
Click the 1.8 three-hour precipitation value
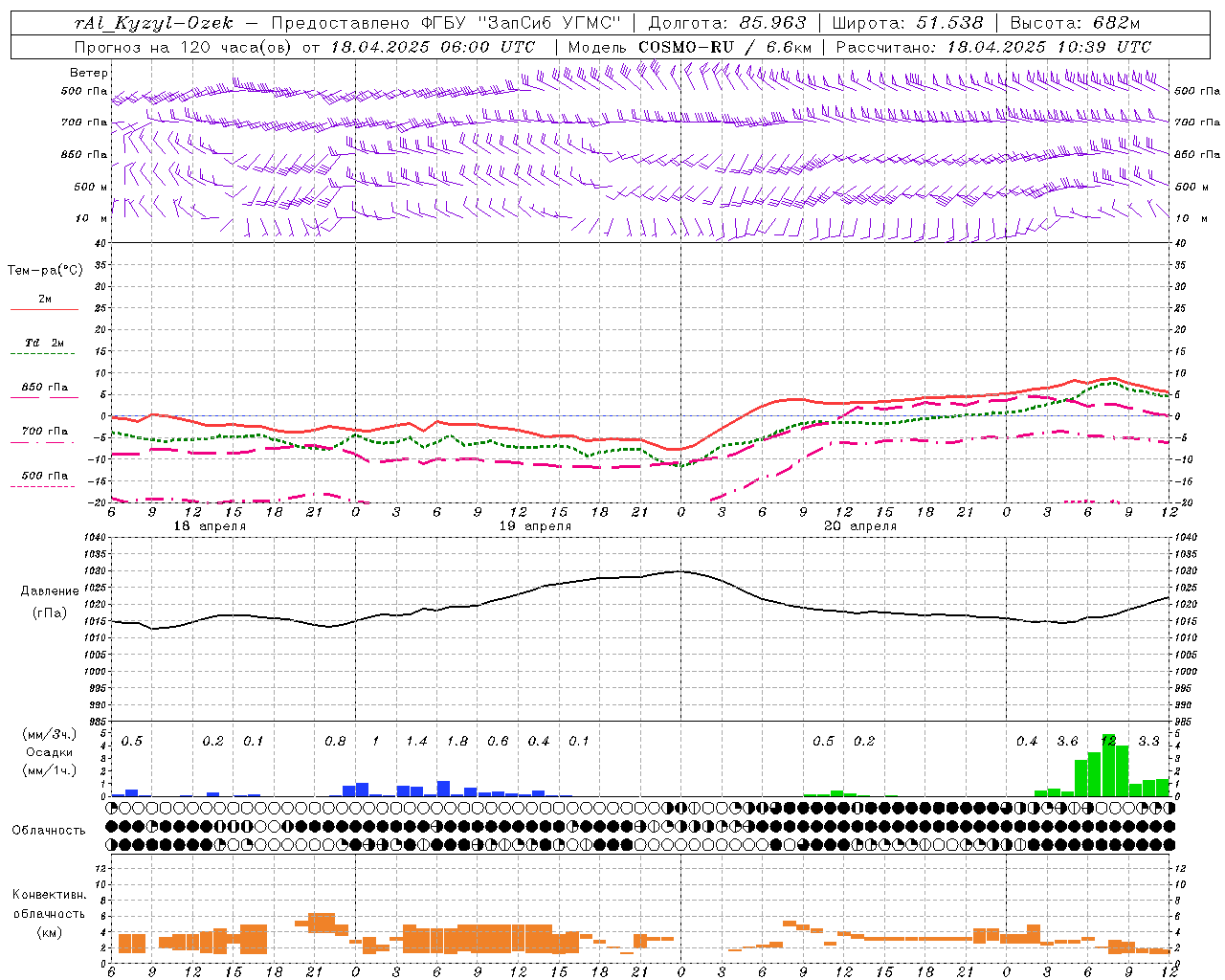point(457,742)
